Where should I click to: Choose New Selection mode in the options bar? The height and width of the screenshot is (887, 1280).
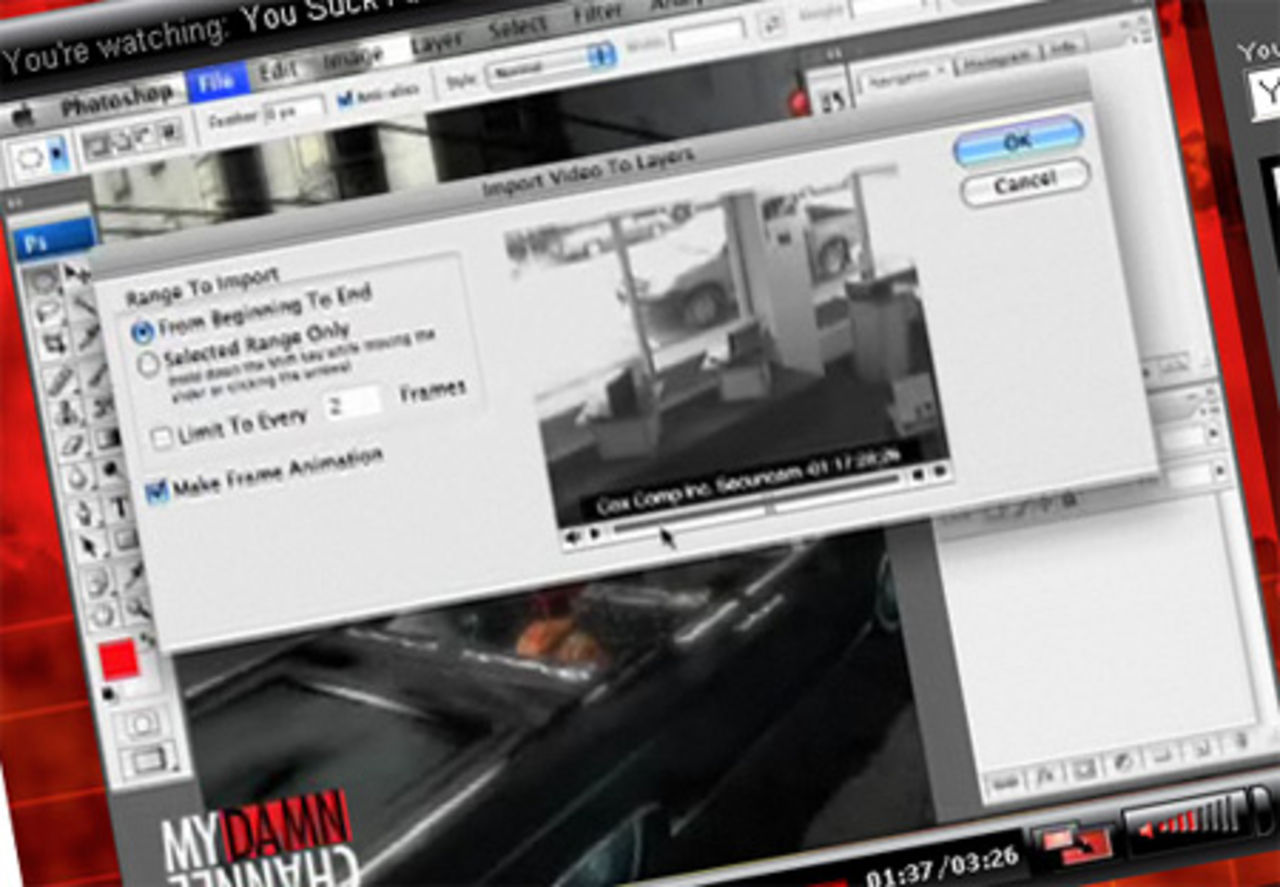[98, 147]
